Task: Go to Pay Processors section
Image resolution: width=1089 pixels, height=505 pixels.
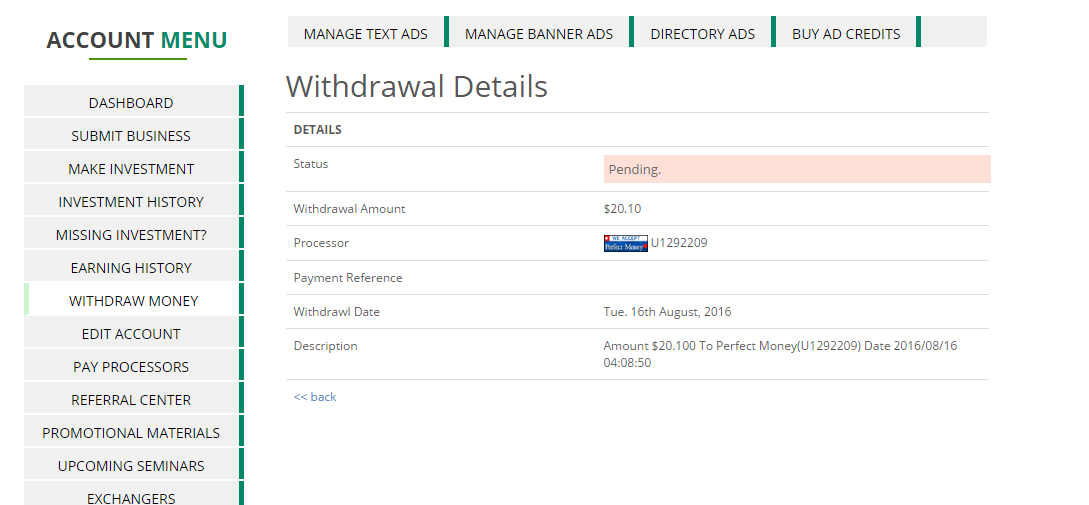Action: point(131,367)
